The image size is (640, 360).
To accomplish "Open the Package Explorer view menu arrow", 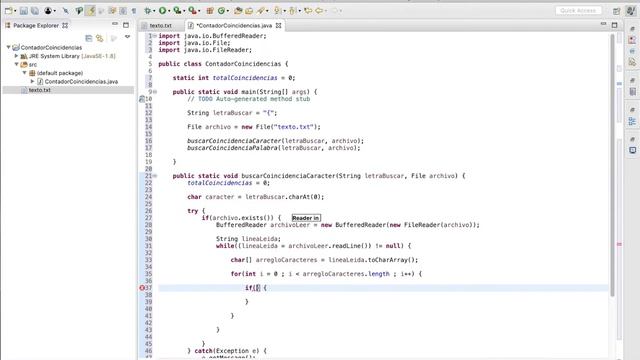I will pos(127,37).
